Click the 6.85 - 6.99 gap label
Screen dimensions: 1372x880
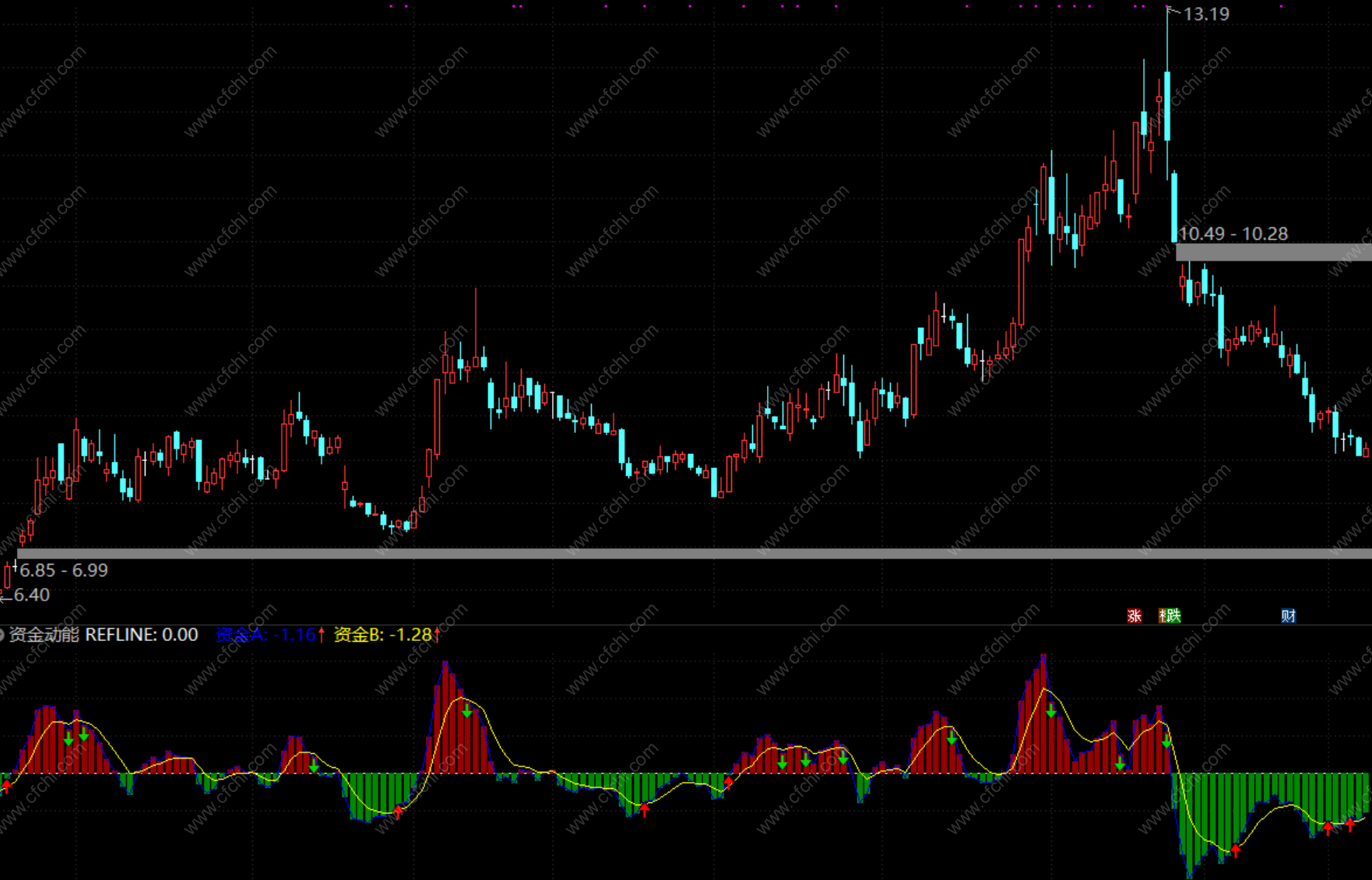[64, 570]
